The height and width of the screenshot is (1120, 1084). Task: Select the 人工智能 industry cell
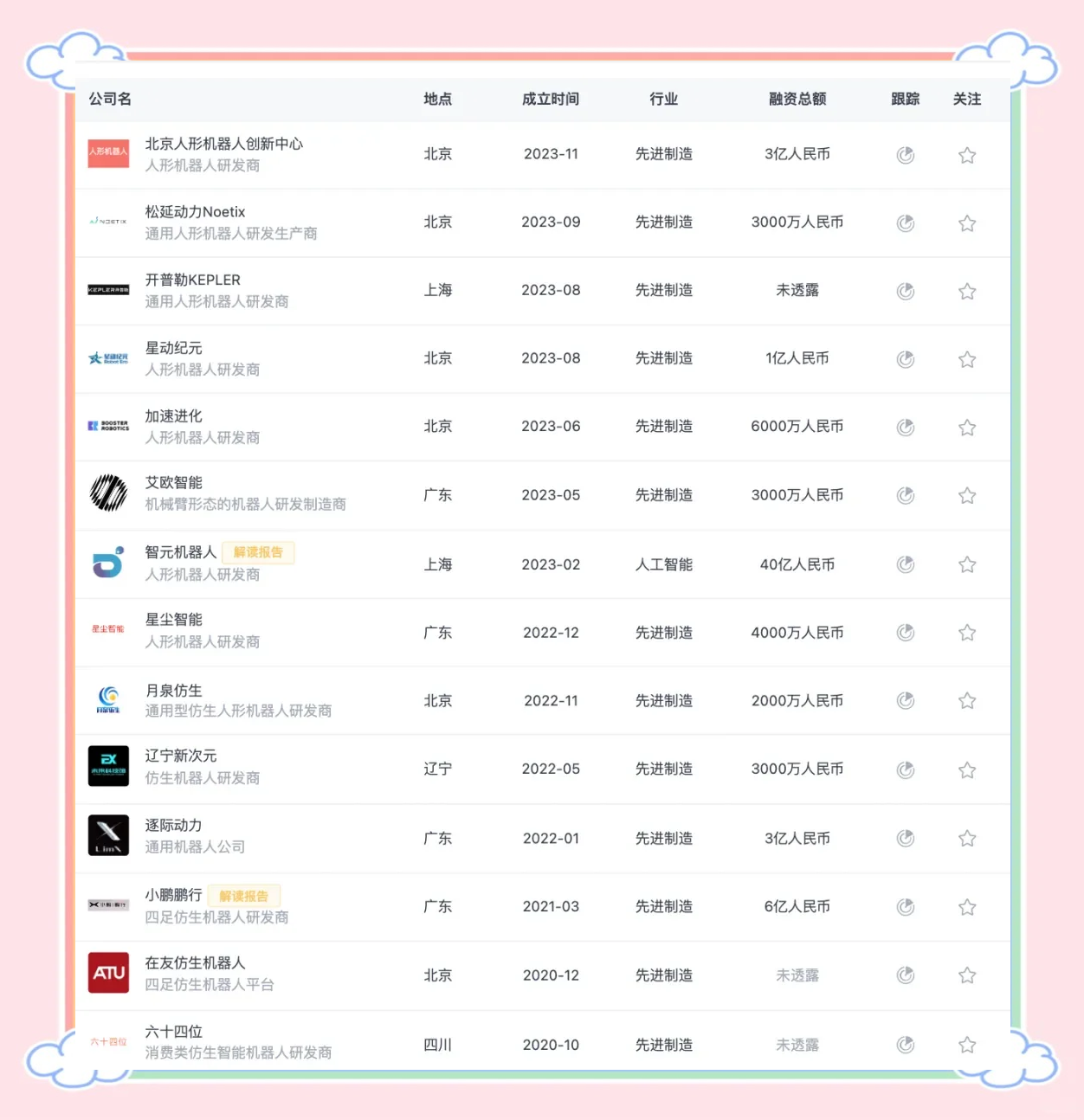(x=664, y=564)
